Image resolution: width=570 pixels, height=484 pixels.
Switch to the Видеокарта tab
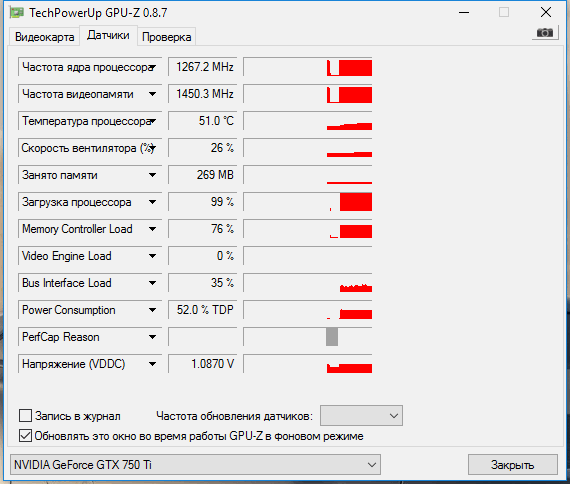tap(44, 37)
